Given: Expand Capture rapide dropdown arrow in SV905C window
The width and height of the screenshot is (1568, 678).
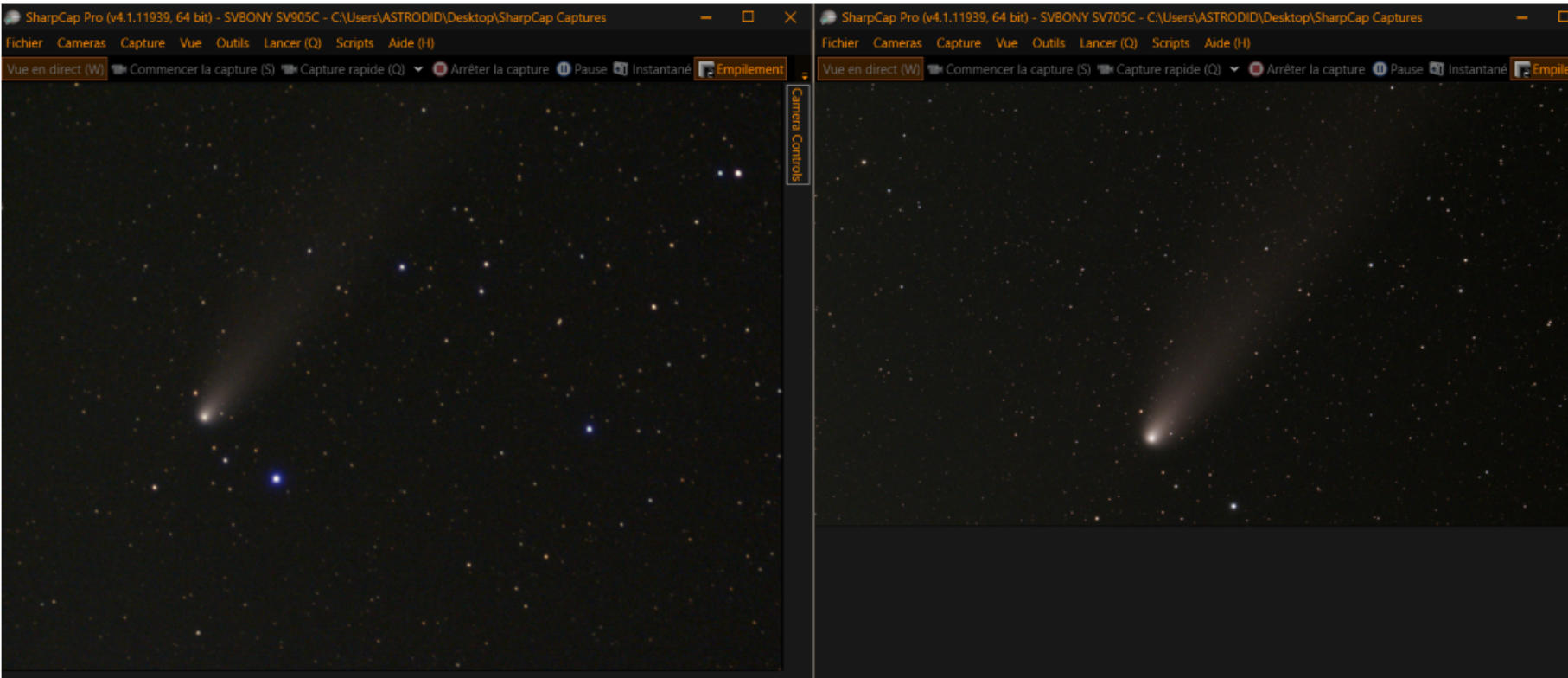Looking at the screenshot, I should point(418,69).
